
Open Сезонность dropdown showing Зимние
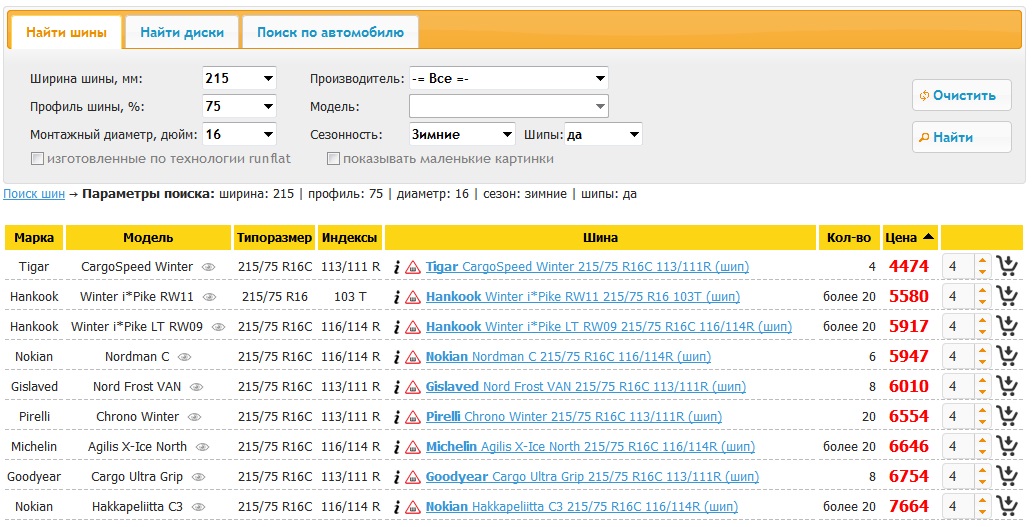(x=462, y=134)
